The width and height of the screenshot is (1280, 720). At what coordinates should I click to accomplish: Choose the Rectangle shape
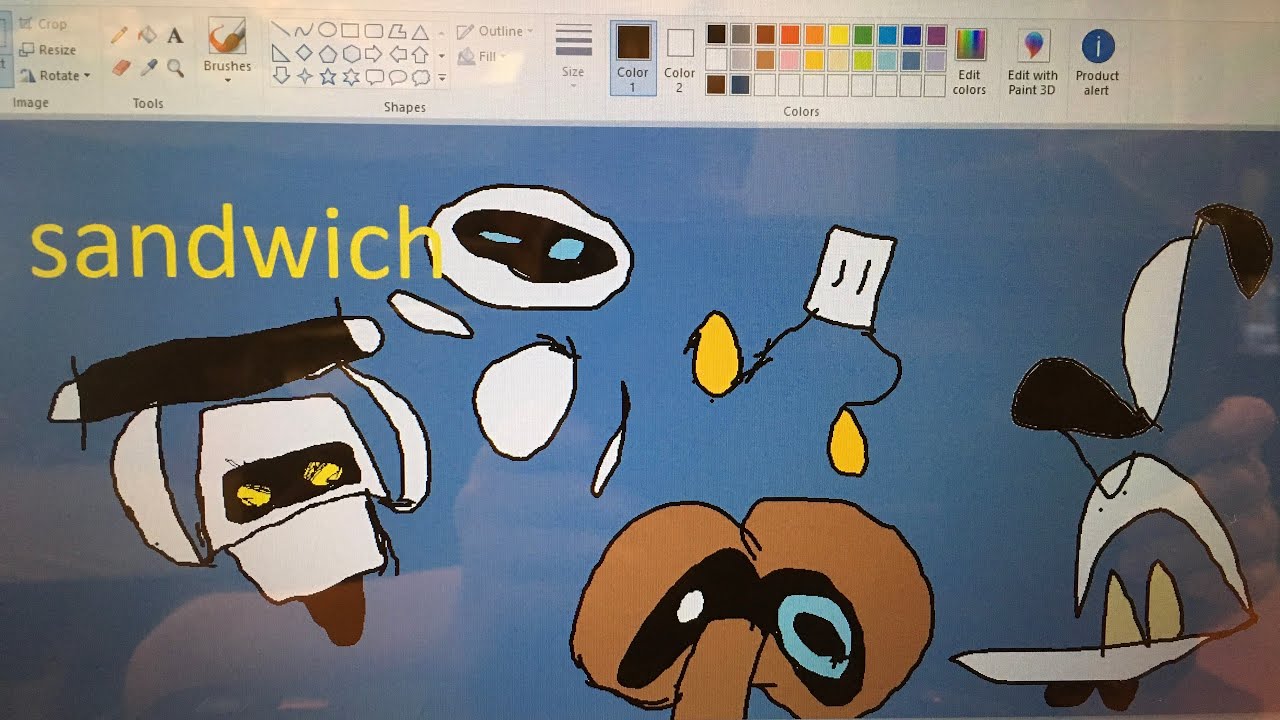351,32
